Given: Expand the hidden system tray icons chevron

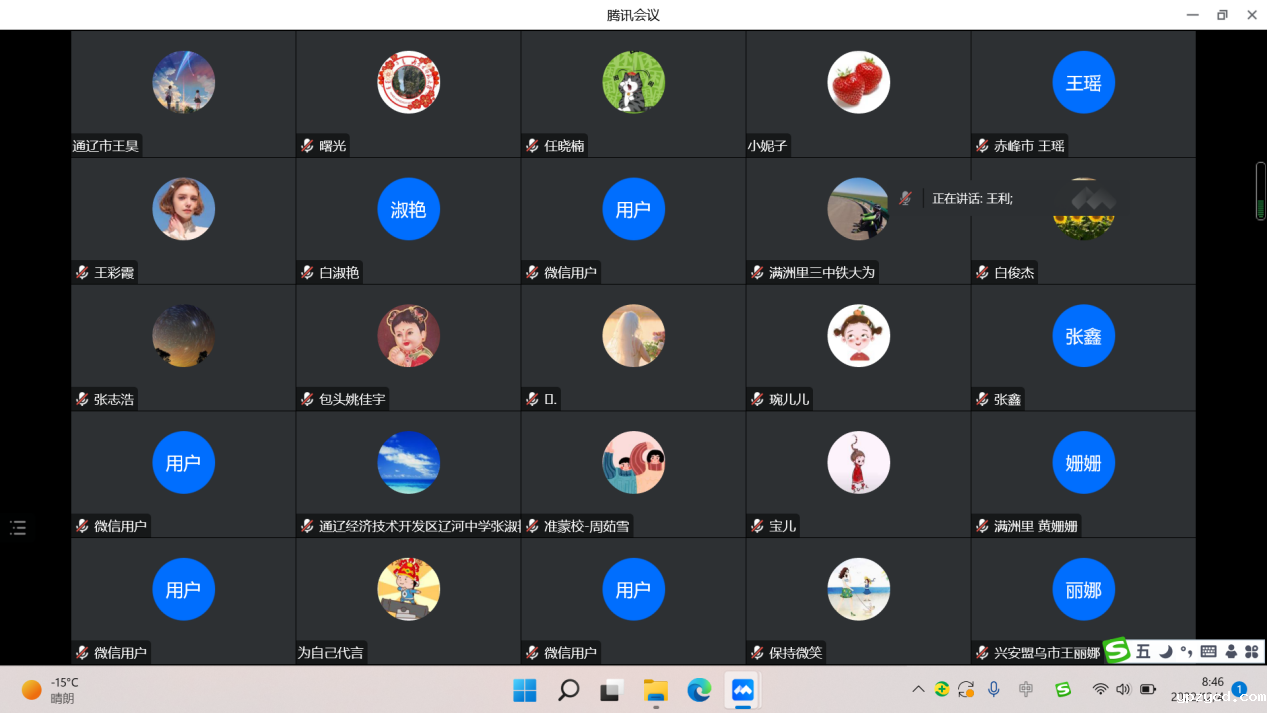Looking at the screenshot, I should point(918,689).
